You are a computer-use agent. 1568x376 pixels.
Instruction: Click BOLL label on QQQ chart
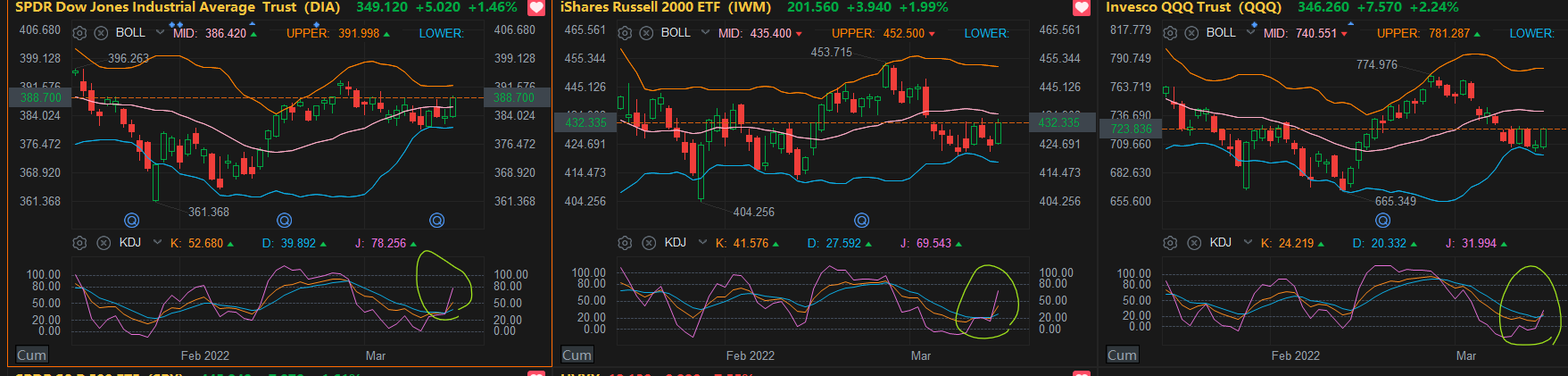tap(1221, 32)
